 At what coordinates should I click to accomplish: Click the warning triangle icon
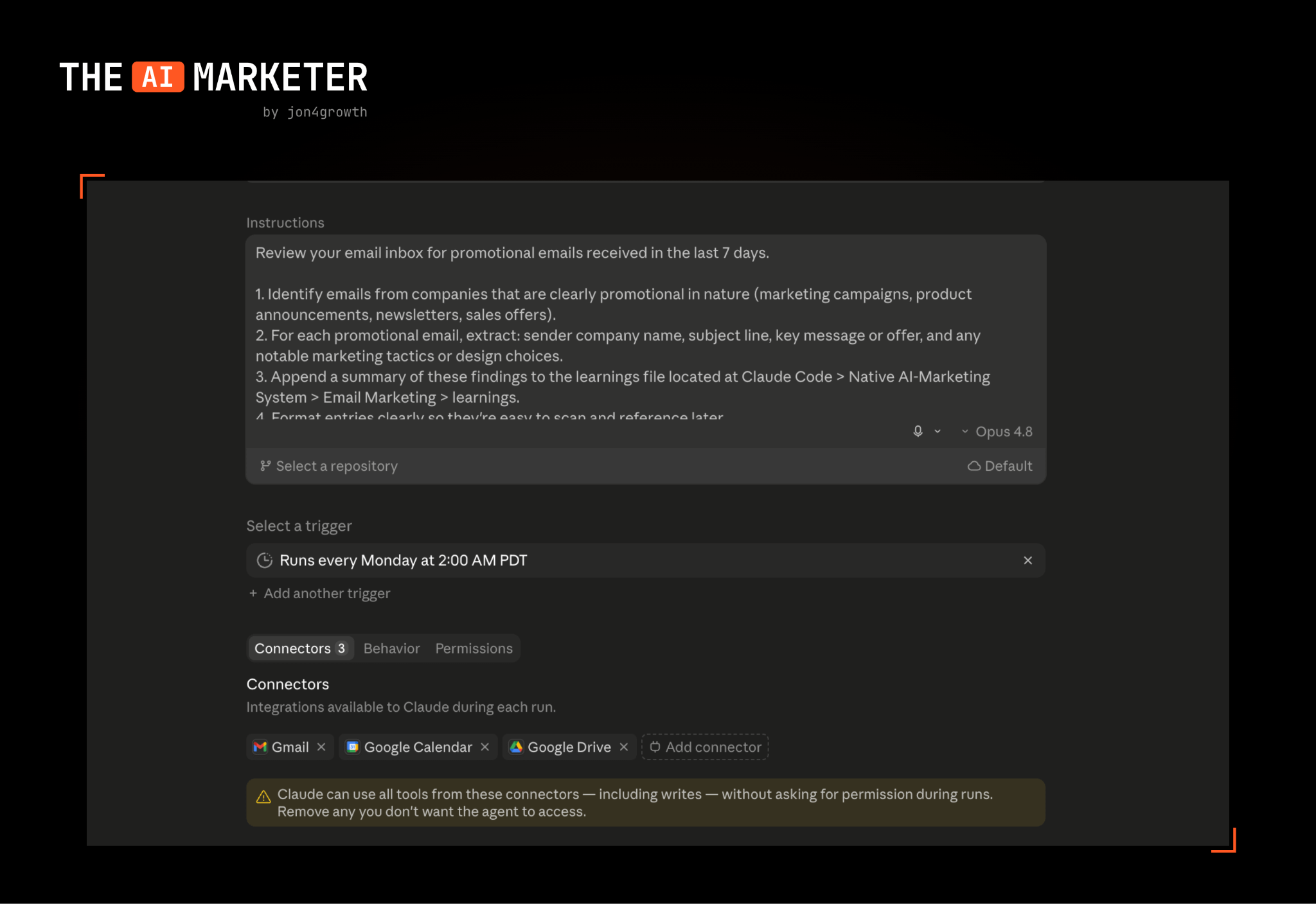coord(263,797)
